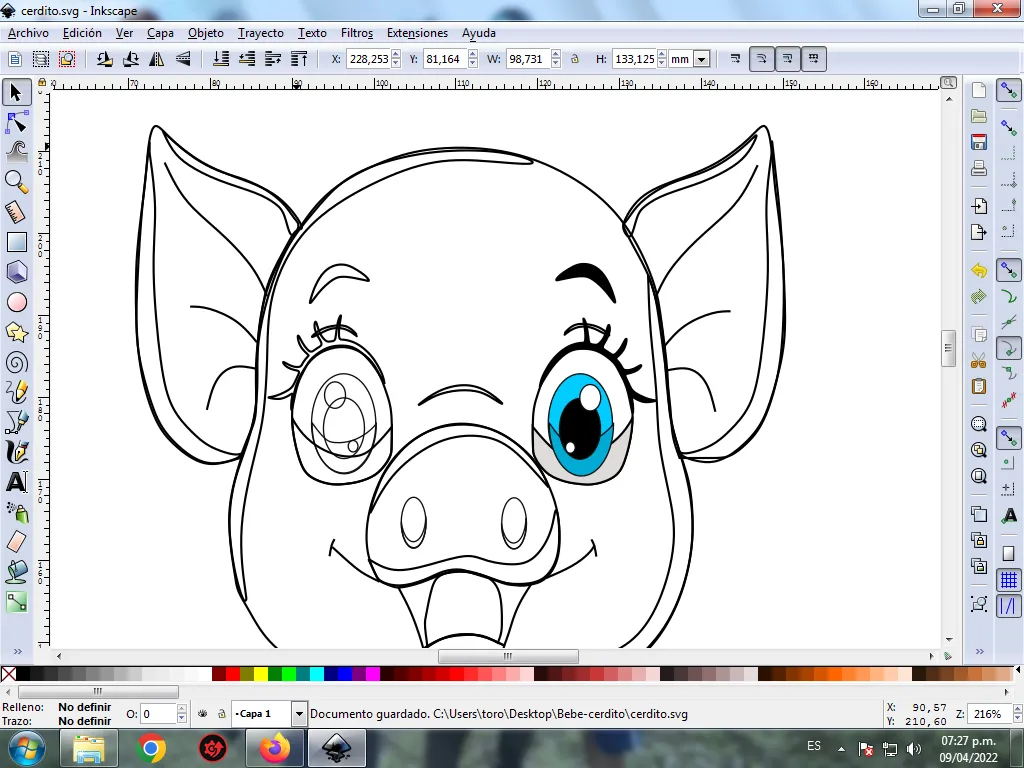The height and width of the screenshot is (768, 1024).
Task: Select the Ellipse circle tool
Action: [16, 302]
